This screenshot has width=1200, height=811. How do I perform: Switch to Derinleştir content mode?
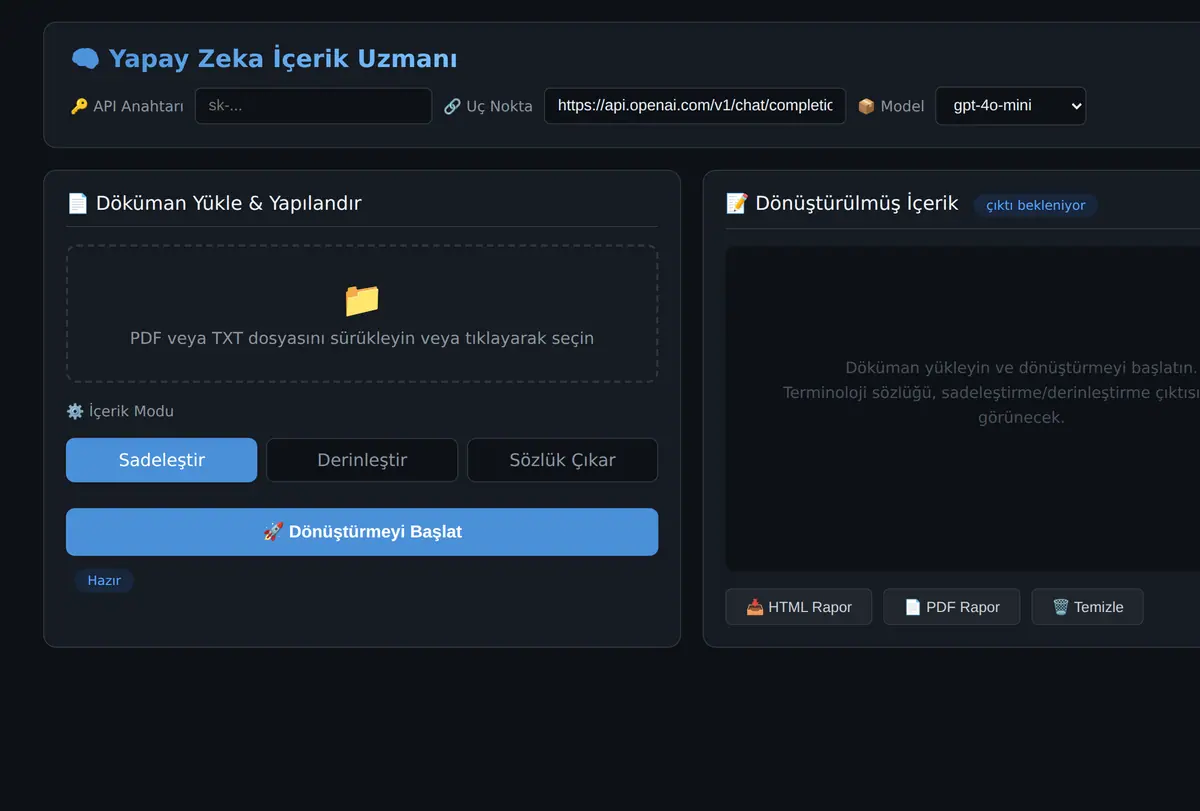[x=362, y=460]
